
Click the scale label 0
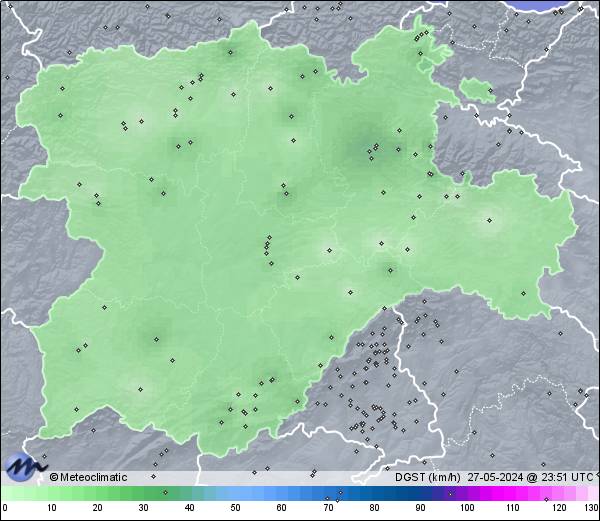[5, 508]
